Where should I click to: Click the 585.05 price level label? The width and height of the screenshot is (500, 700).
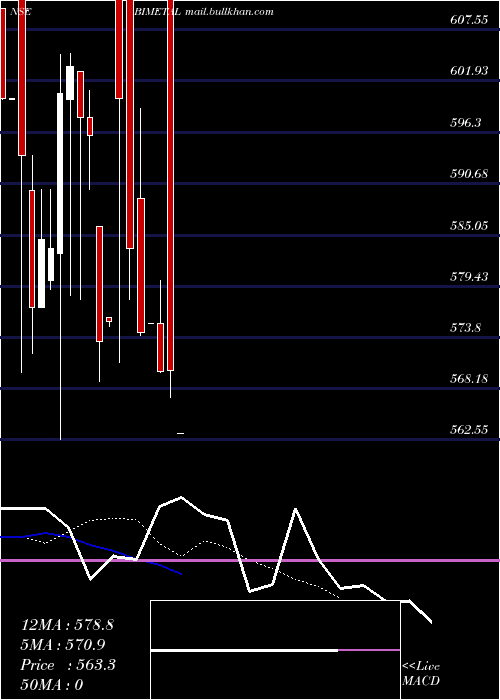469,225
